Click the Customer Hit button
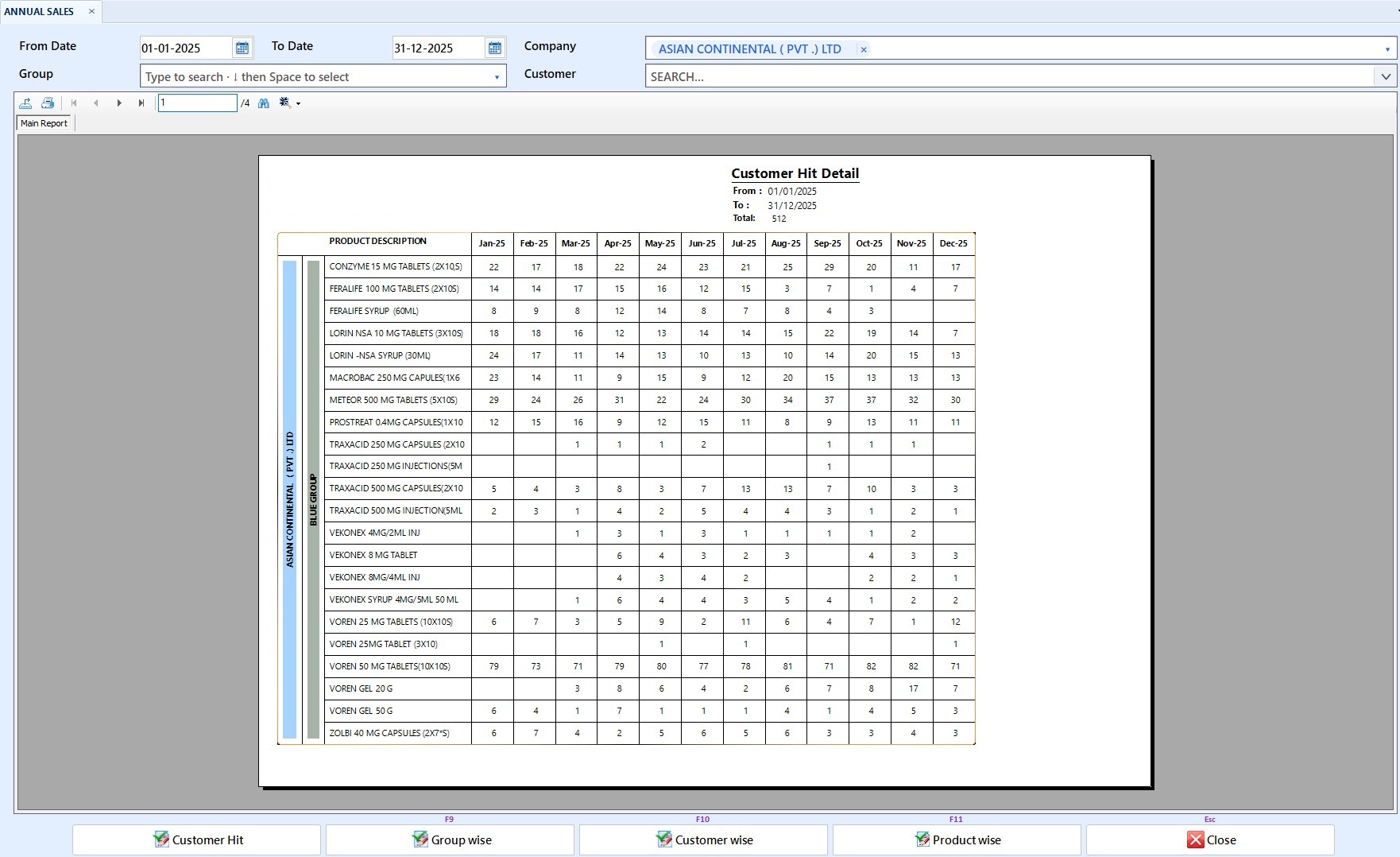This screenshot has width=1400, height=857. 196,840
